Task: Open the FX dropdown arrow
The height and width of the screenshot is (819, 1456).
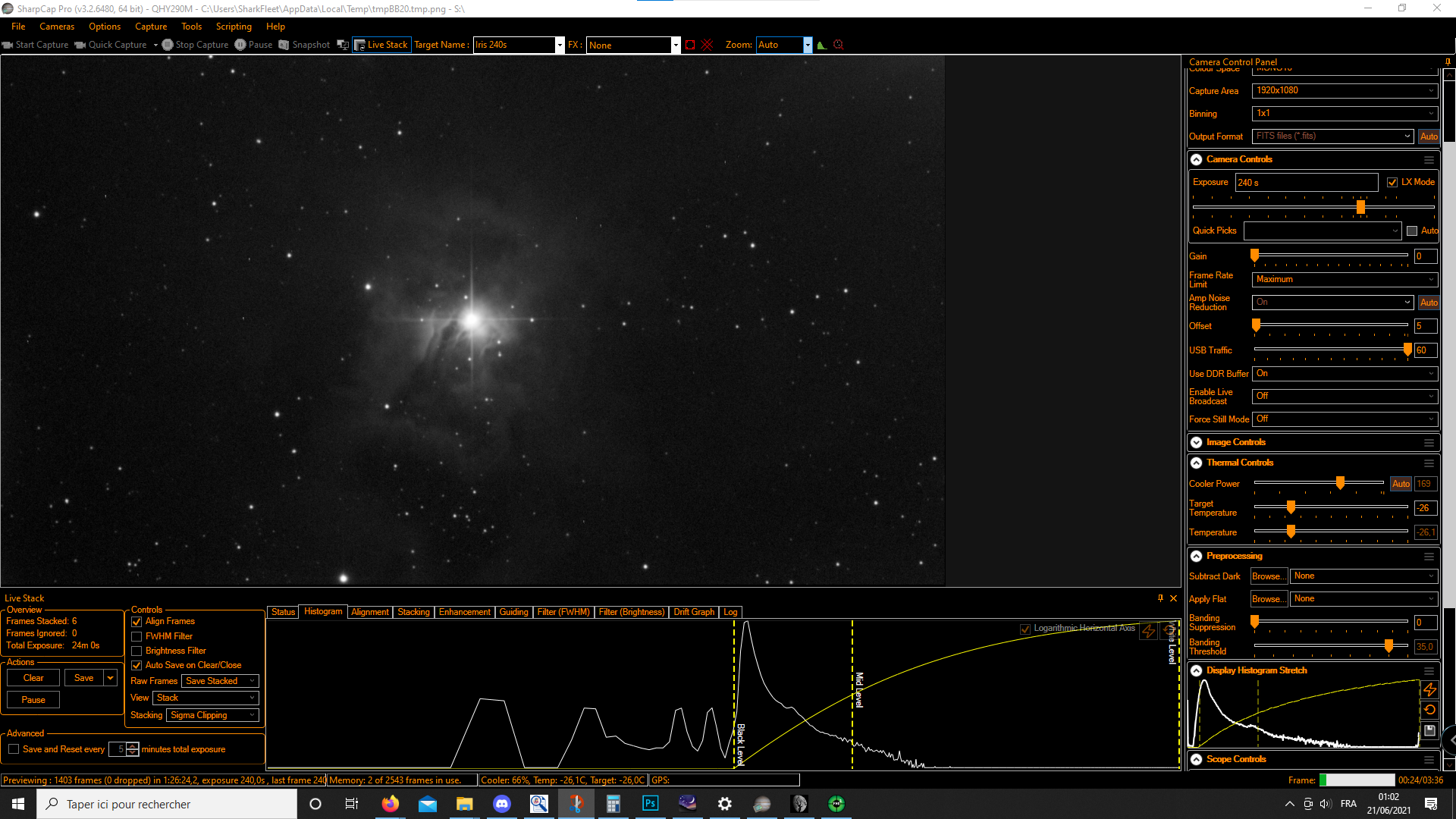Action: click(x=676, y=45)
